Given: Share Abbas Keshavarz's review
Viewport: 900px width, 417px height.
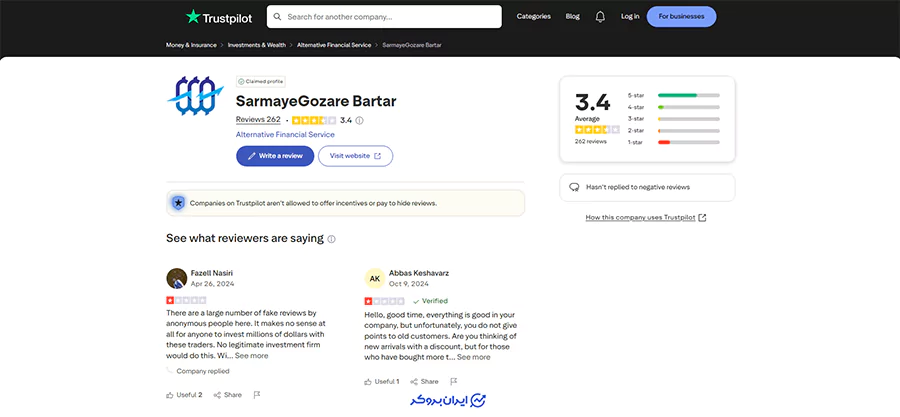Looking at the screenshot, I should click(424, 381).
